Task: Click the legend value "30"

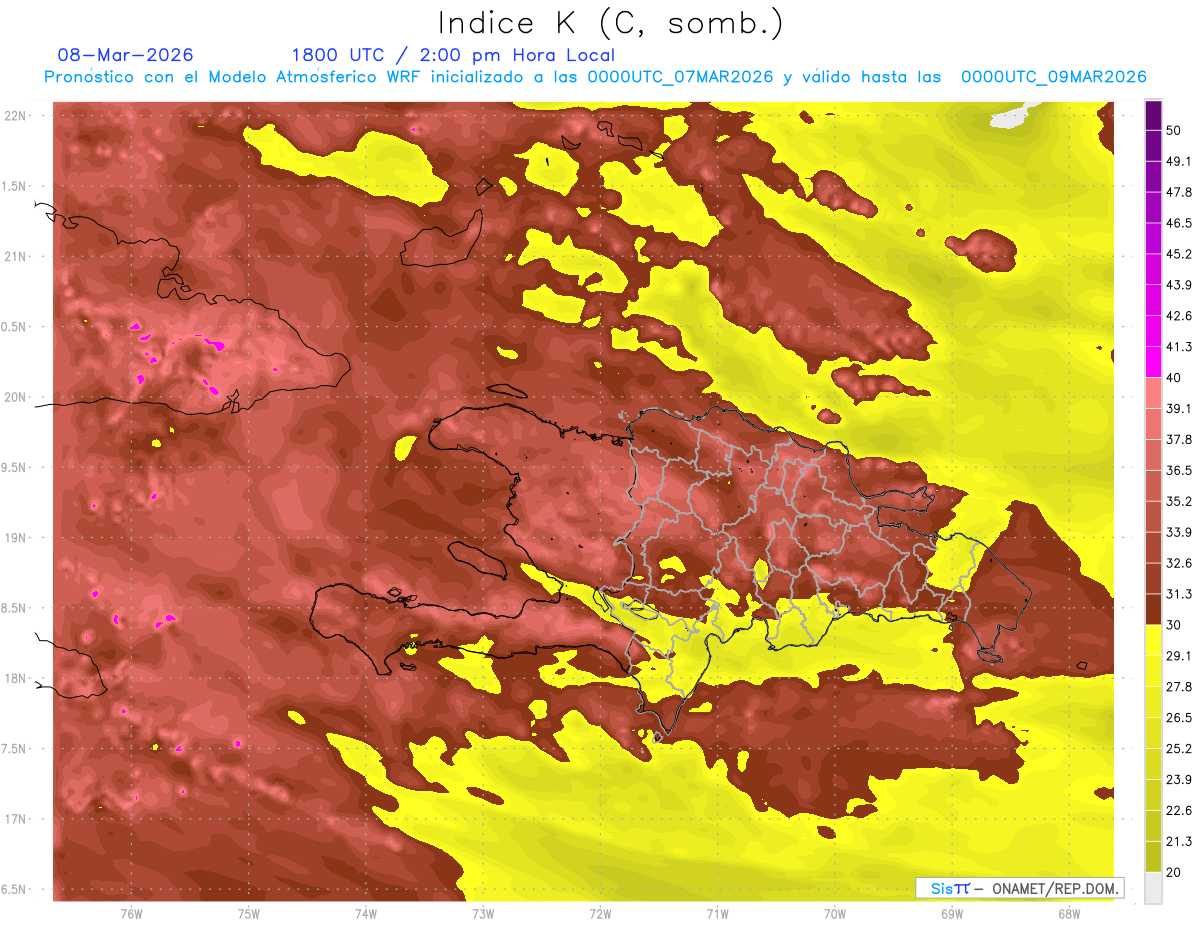Action: [1175, 625]
